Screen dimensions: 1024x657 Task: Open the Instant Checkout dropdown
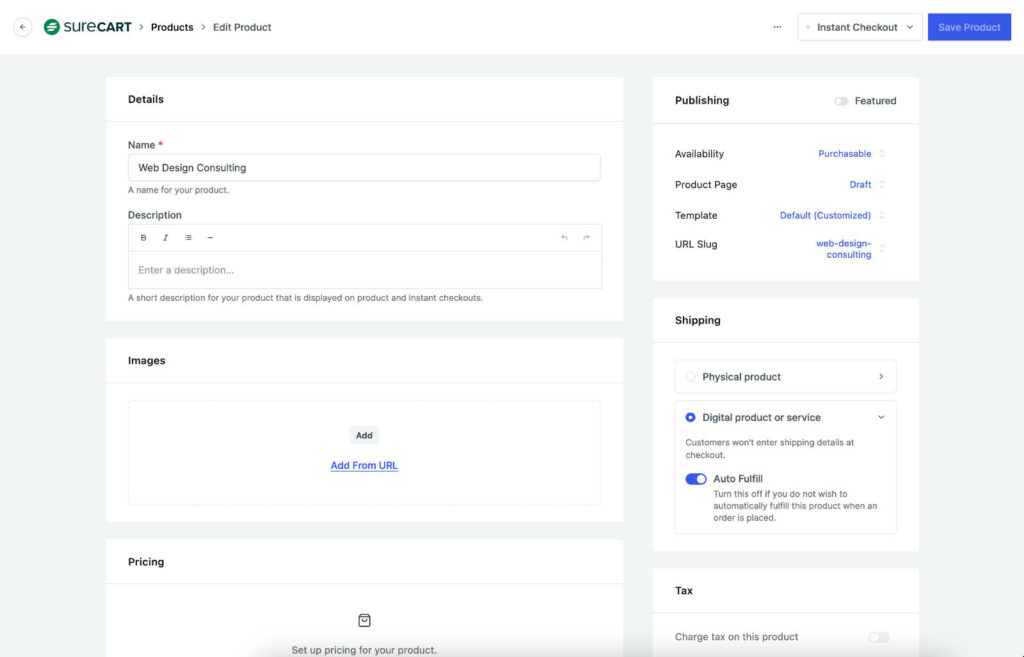[x=859, y=27]
